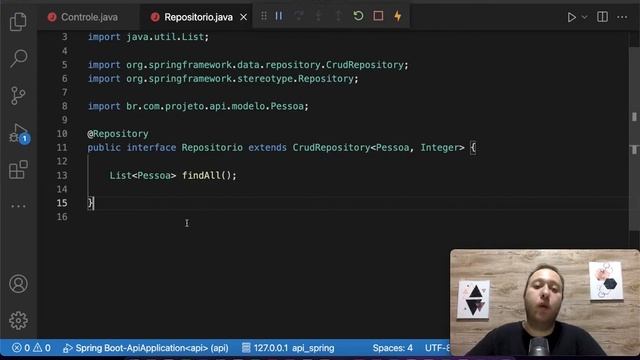Show additional views ellipsis in activity bar
Screen dimensions: 640x360
pos(18,206)
